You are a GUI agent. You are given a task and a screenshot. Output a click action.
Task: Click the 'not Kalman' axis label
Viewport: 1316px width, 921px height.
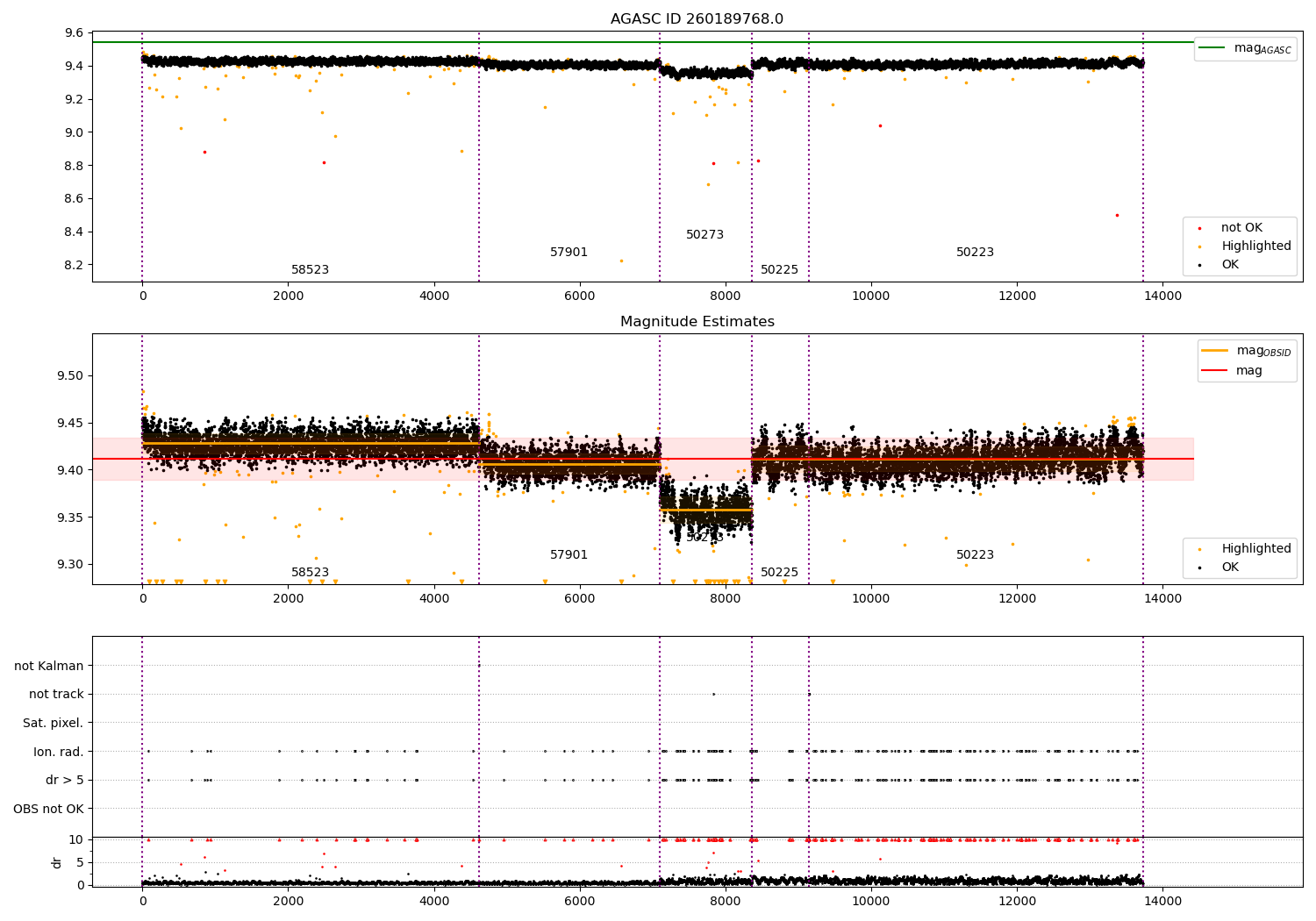pos(49,666)
